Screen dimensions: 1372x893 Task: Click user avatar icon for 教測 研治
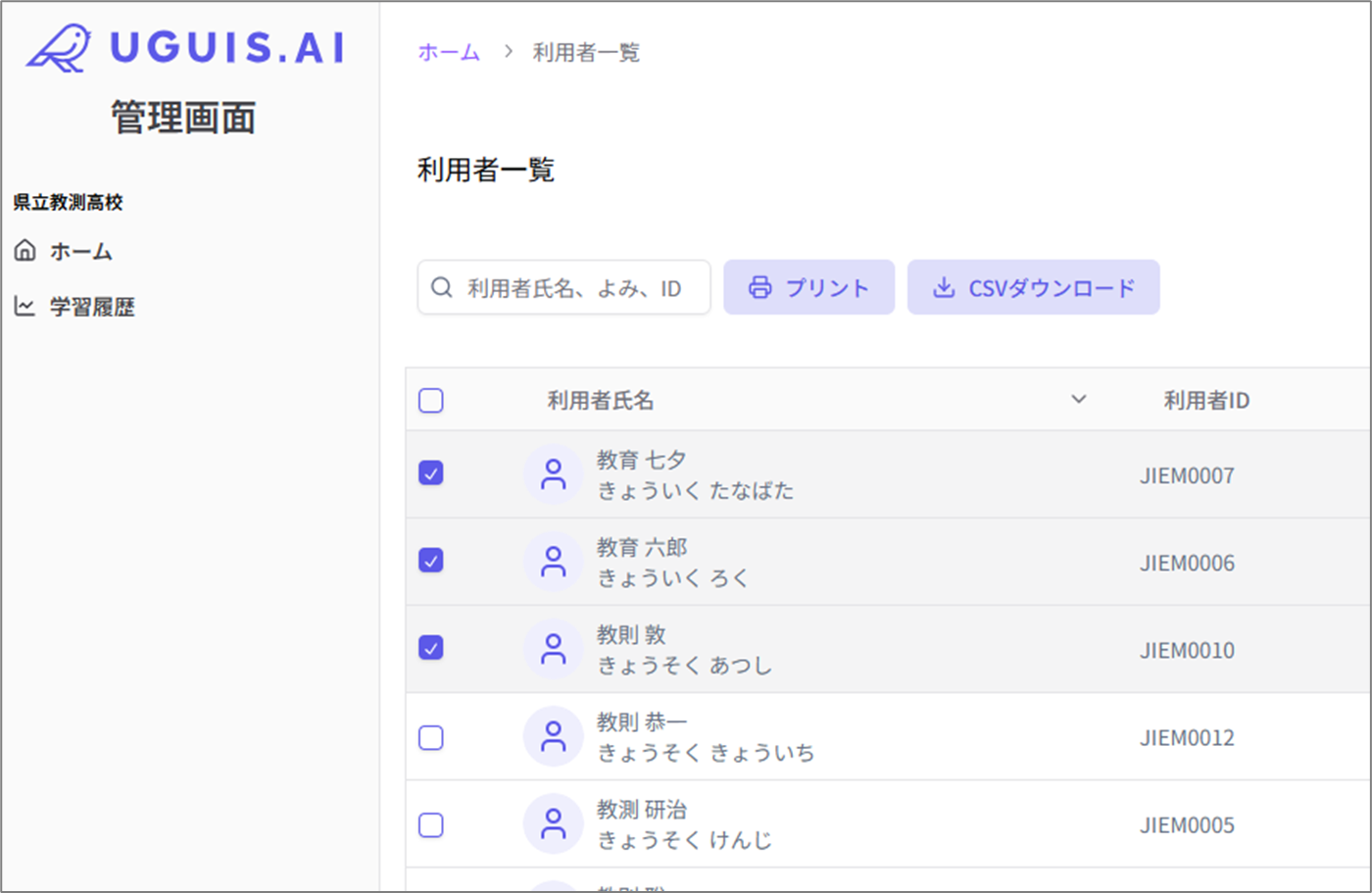point(553,823)
